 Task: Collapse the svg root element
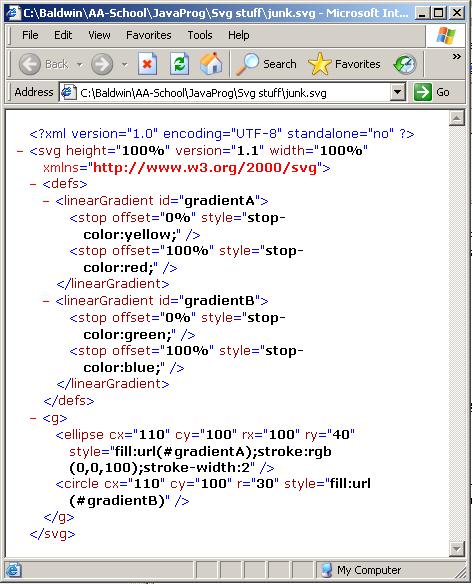tap(20, 151)
